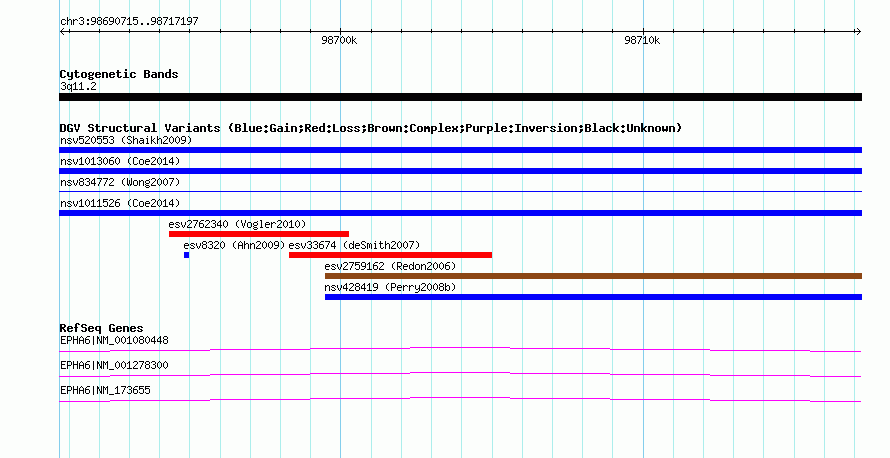
Task: Click the 98710k ruler tick label
Action: (x=642, y=40)
